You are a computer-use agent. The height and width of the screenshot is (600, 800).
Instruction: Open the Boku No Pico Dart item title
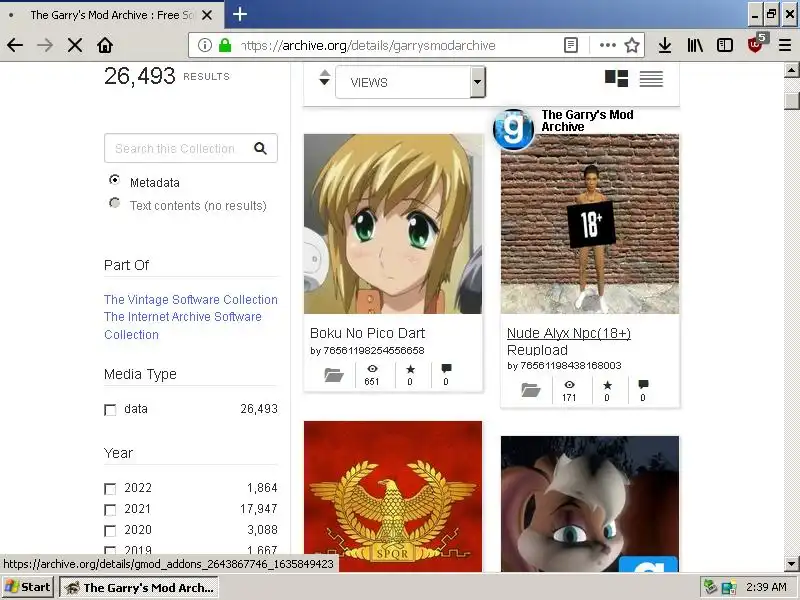click(x=367, y=333)
